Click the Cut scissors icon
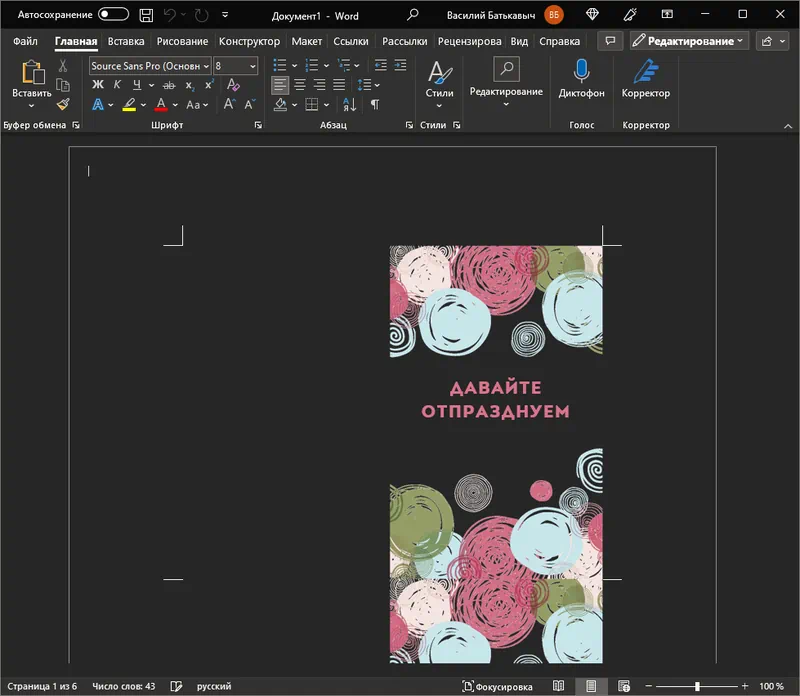800x696 pixels. [63, 65]
